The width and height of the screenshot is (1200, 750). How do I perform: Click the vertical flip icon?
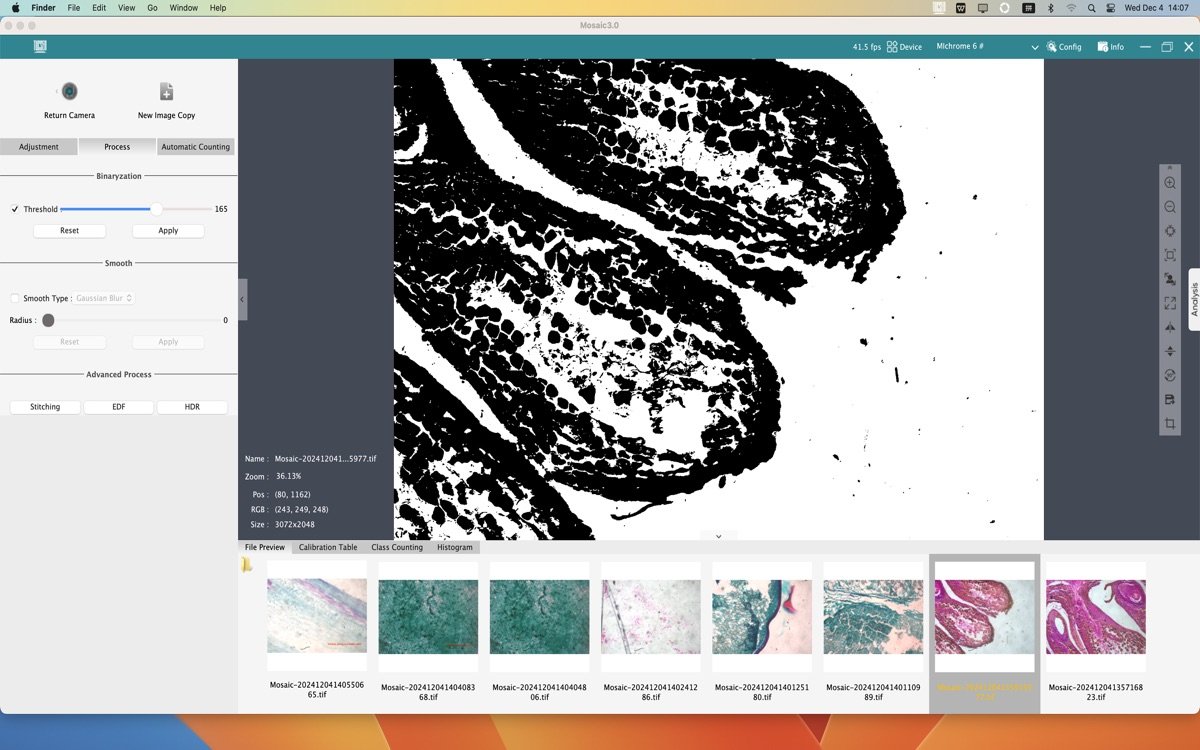pos(1170,351)
